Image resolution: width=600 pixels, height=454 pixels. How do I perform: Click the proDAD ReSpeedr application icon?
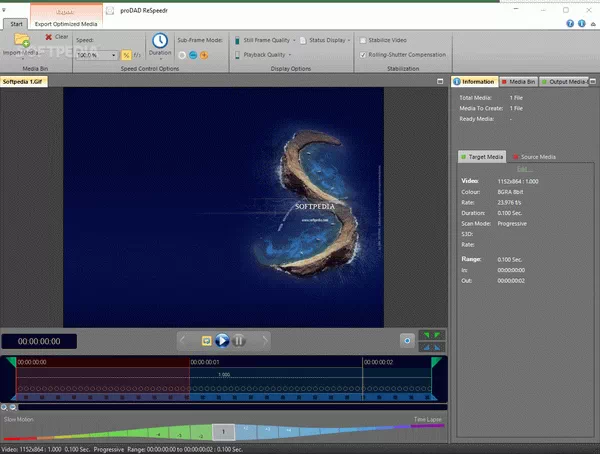[110, 11]
